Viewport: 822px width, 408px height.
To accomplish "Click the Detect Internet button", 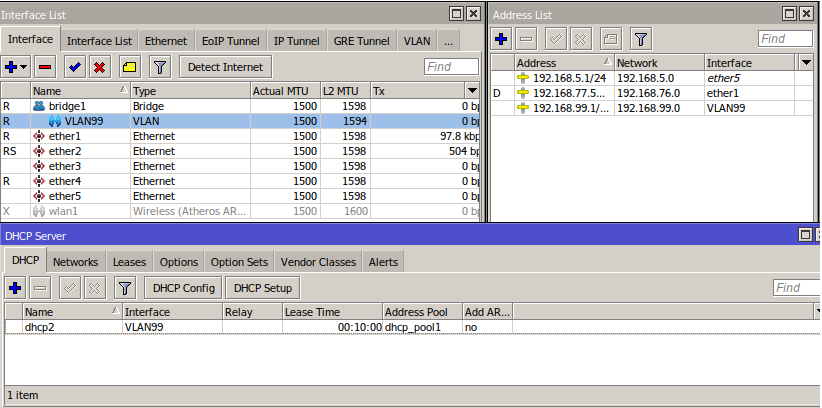I will (x=225, y=67).
